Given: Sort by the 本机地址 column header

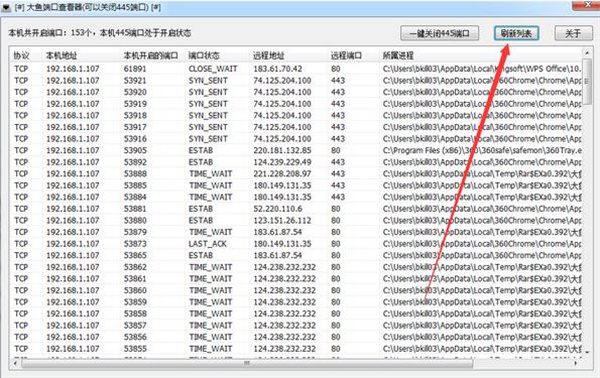Looking at the screenshot, I should pos(61,55).
